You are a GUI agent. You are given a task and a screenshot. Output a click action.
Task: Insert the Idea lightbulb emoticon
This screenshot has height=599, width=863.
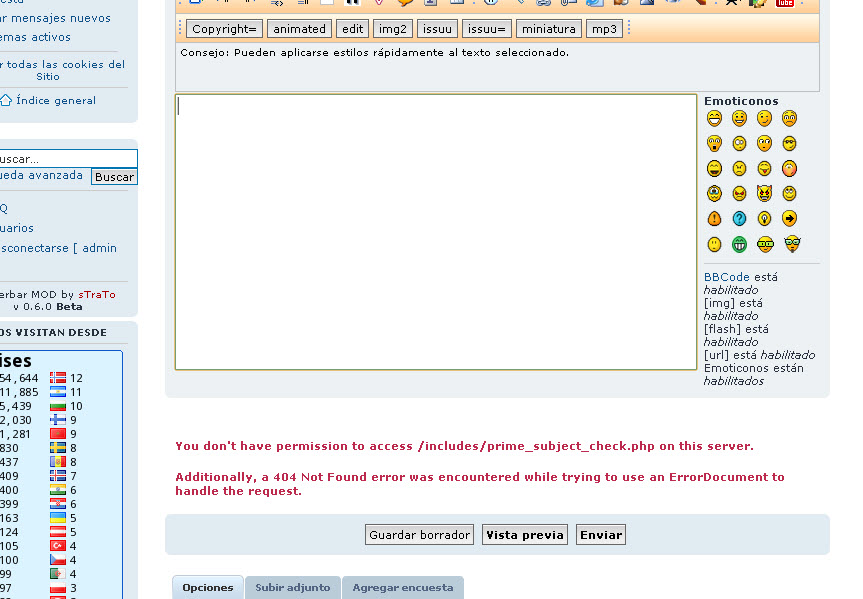(x=764, y=218)
